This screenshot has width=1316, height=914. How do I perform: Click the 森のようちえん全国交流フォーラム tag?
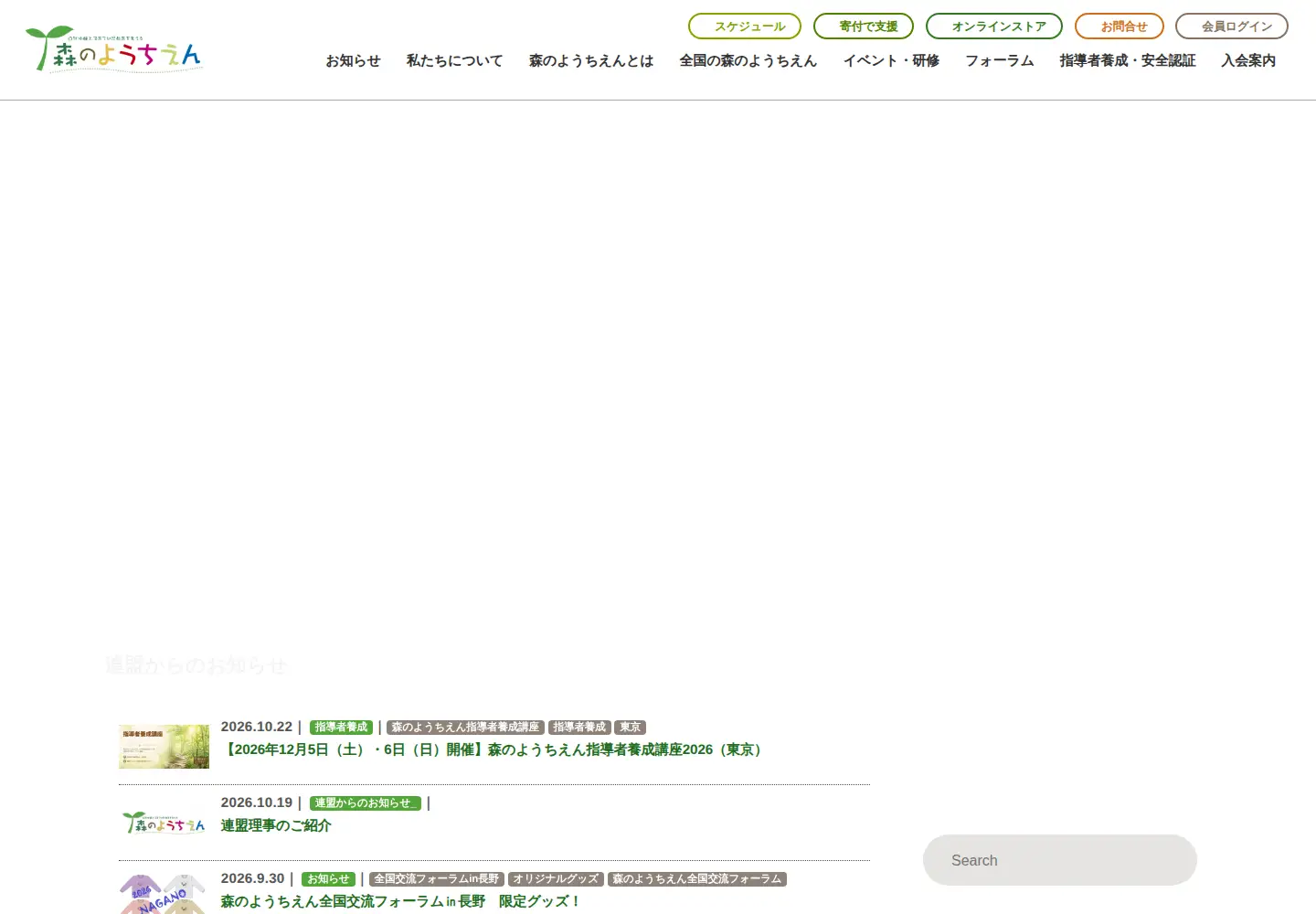tap(697, 879)
